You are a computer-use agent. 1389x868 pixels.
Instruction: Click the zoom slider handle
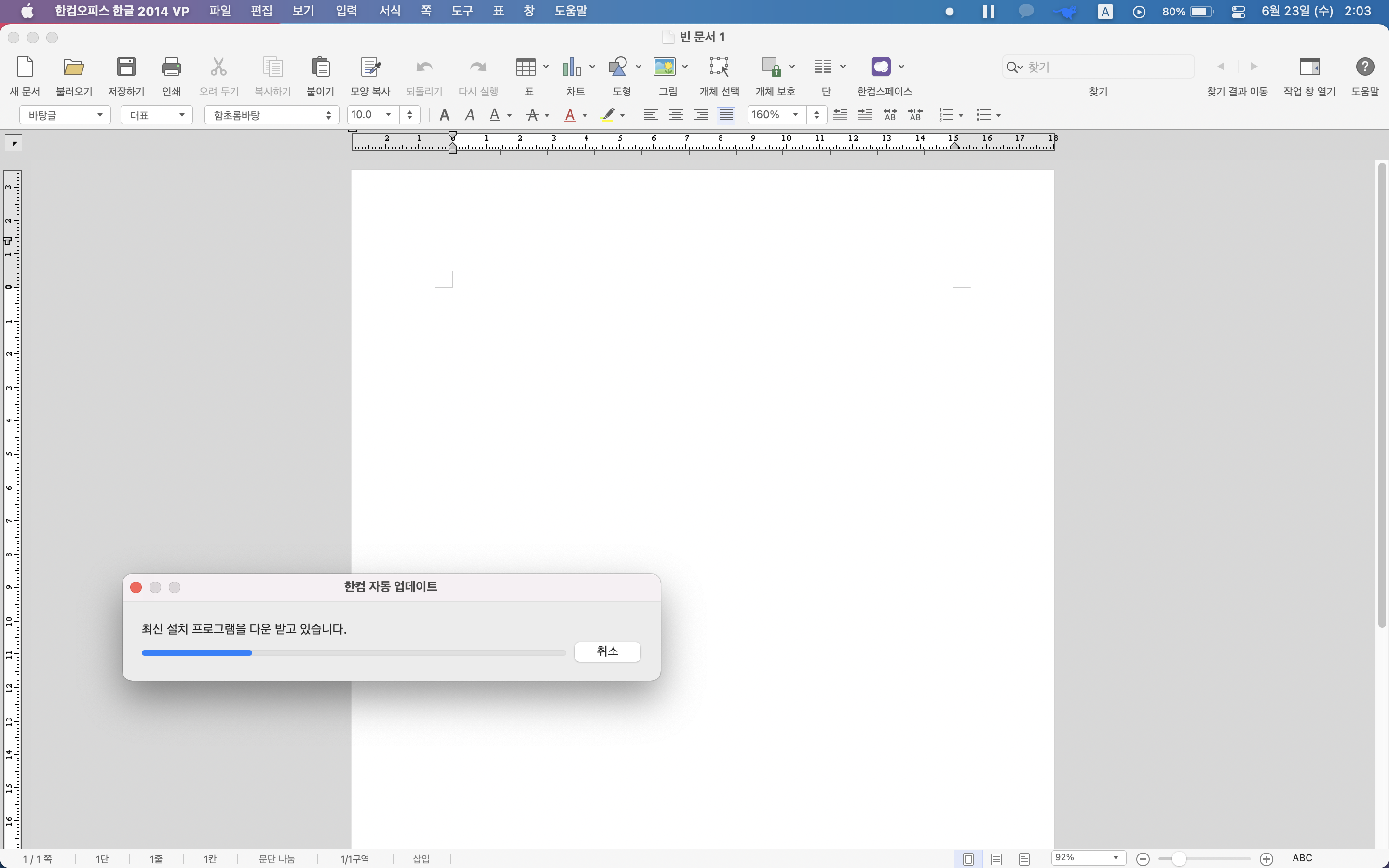pyautogui.click(x=1178, y=859)
